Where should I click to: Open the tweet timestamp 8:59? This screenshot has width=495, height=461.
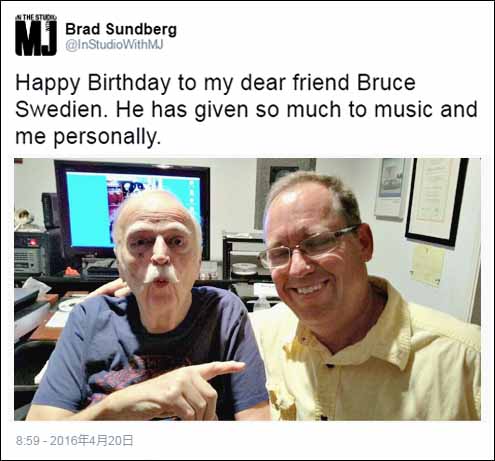pyautogui.click(x=29, y=441)
